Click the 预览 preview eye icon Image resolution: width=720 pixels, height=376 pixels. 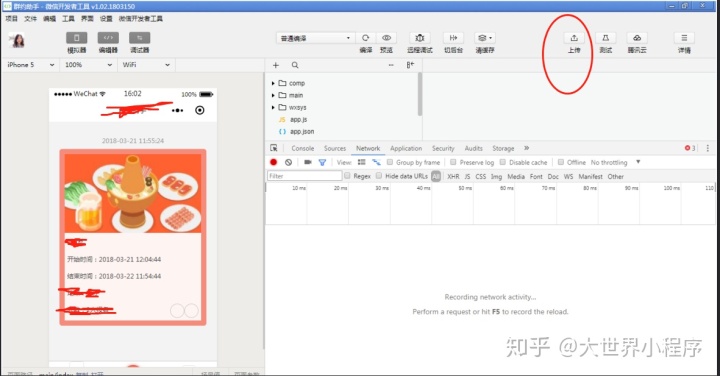387,38
